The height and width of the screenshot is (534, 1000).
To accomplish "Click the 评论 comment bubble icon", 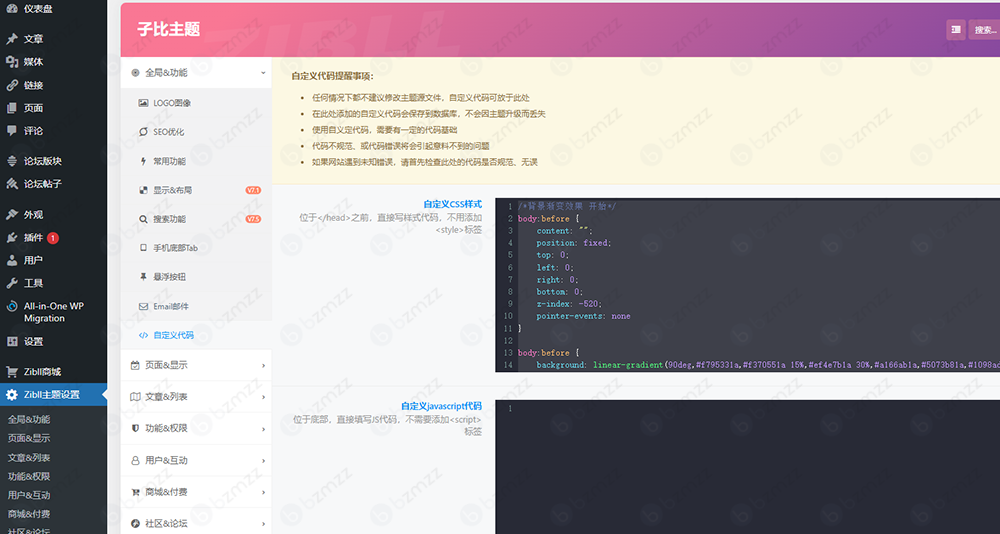I will [x=11, y=130].
